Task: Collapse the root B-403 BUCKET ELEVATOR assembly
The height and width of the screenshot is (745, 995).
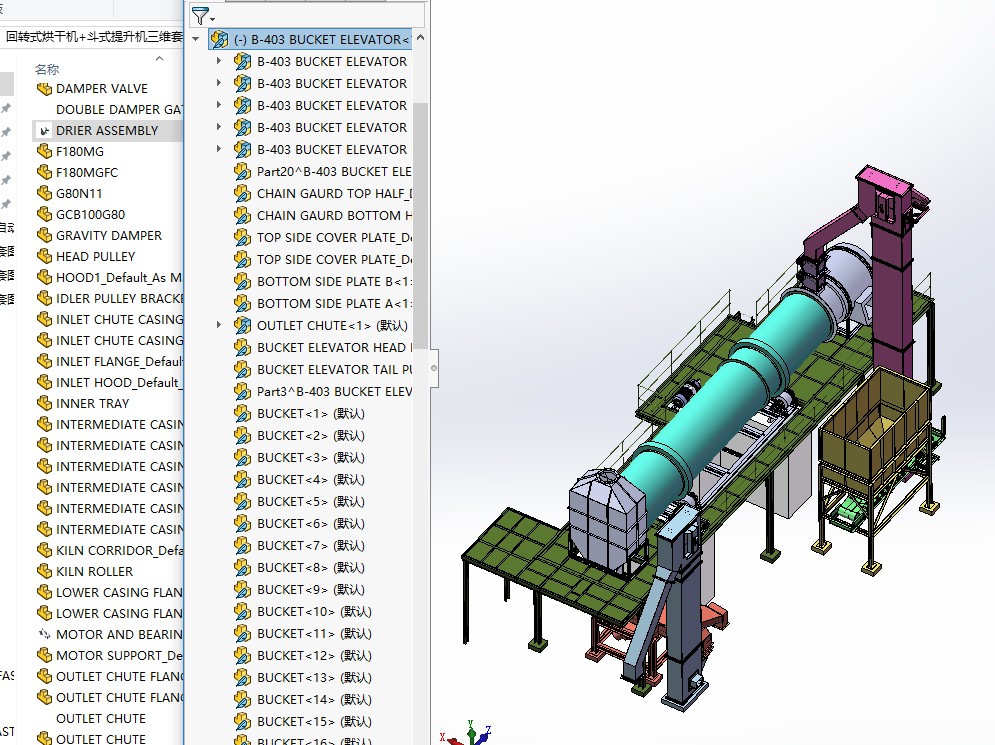Action: point(195,40)
